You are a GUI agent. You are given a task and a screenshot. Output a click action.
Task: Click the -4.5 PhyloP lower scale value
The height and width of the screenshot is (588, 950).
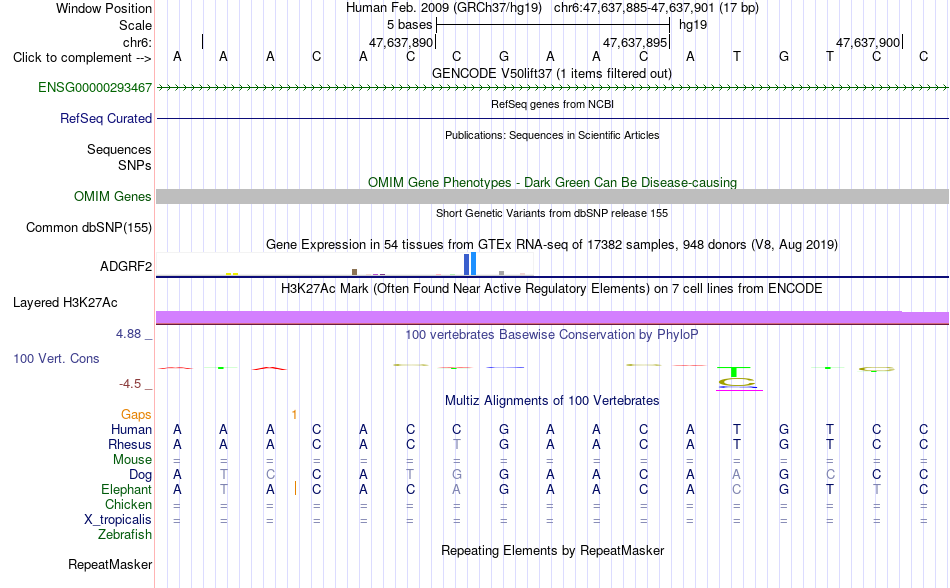point(130,383)
